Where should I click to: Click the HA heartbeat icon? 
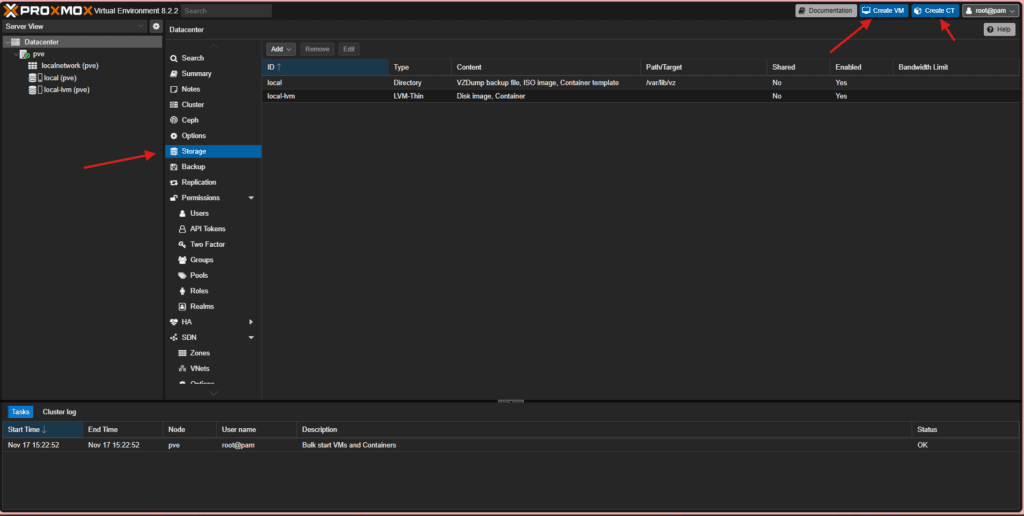click(174, 322)
